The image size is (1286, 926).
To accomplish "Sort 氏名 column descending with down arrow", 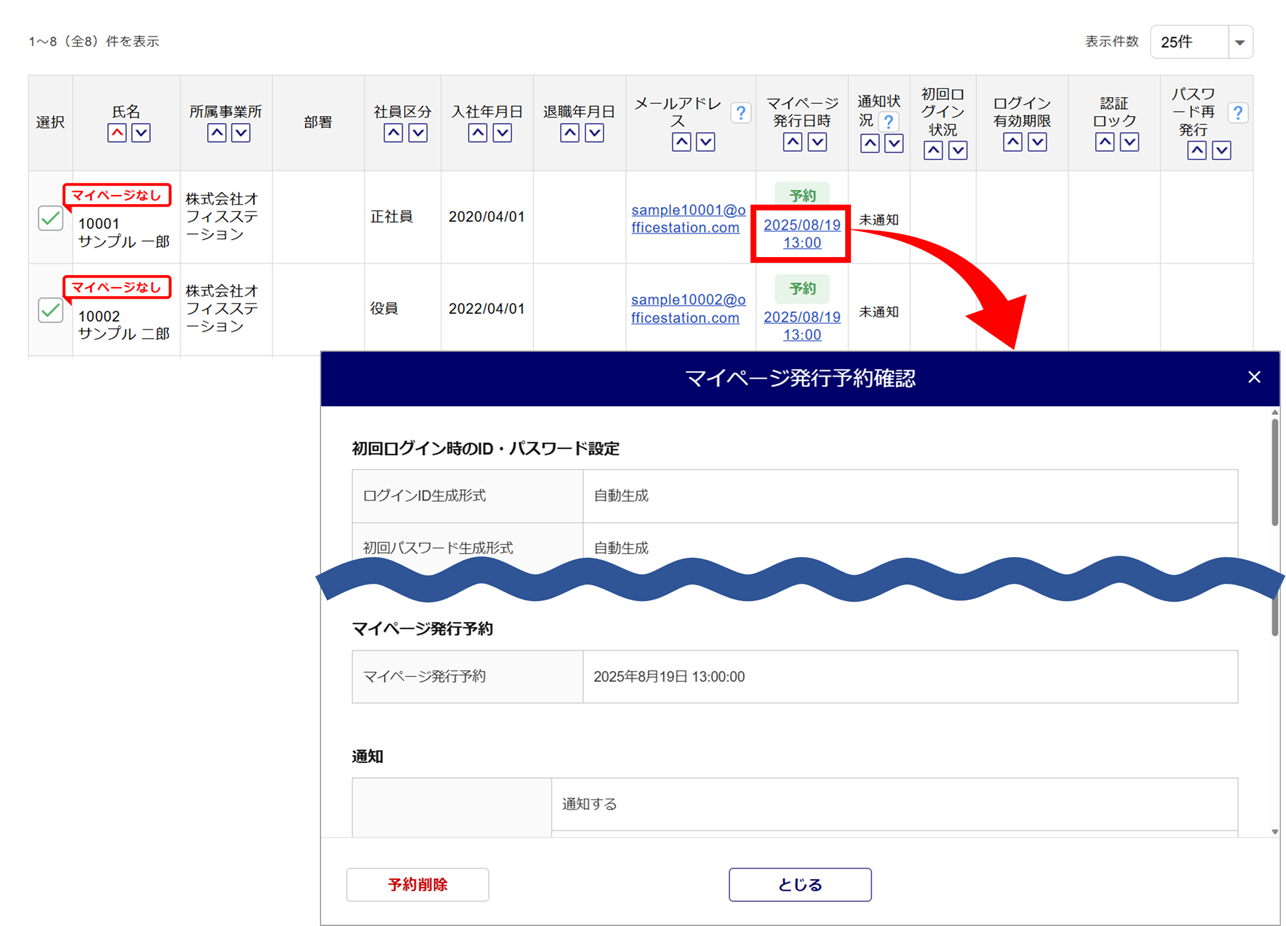I will tap(141, 133).
